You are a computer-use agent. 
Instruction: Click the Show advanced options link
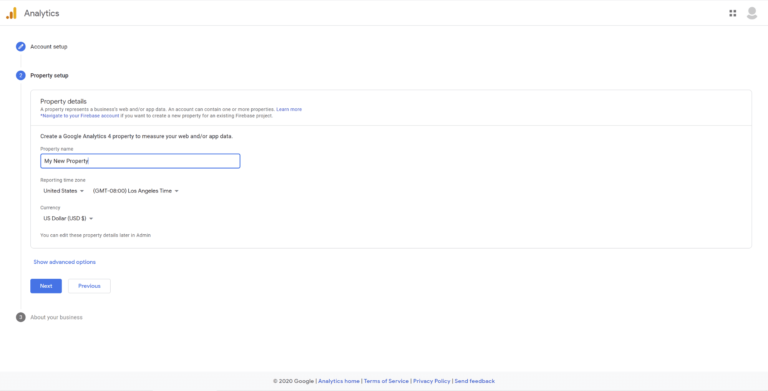(65, 262)
